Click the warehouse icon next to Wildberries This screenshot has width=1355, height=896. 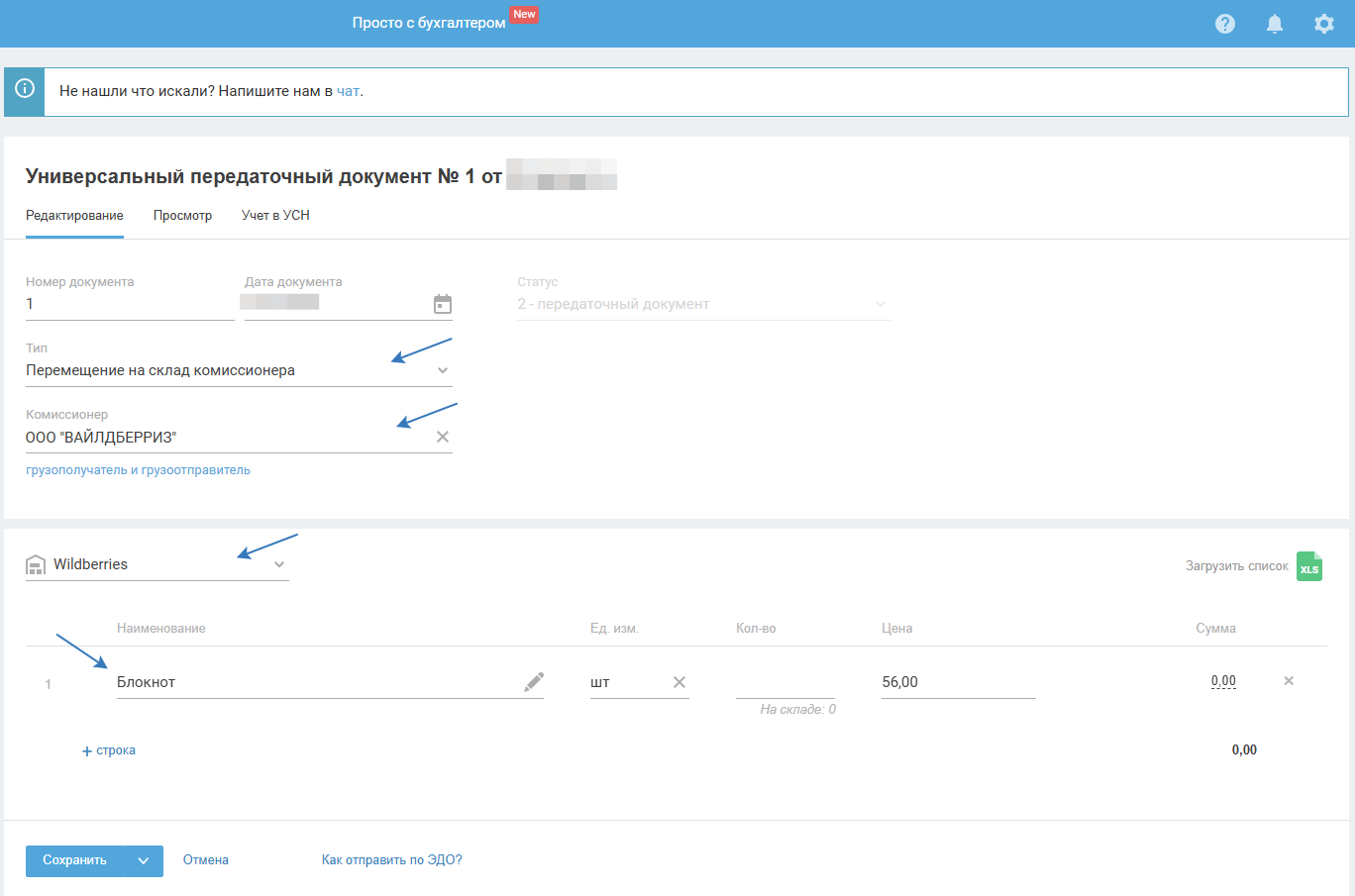click(36, 565)
